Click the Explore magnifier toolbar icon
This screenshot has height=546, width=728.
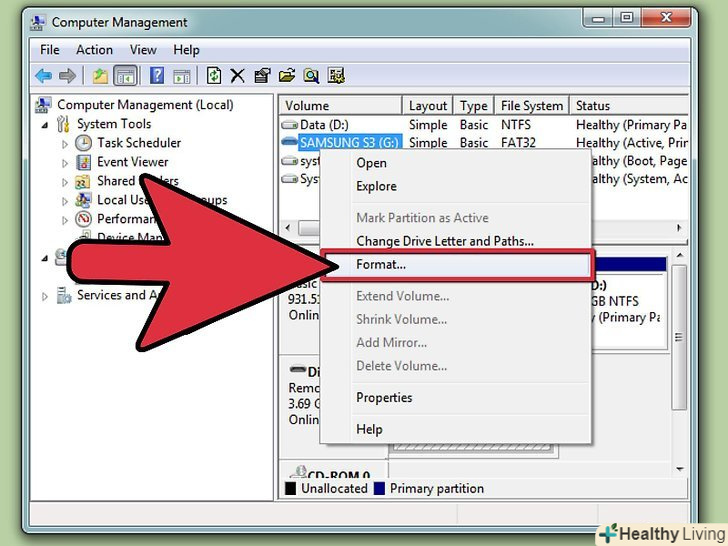[x=311, y=75]
